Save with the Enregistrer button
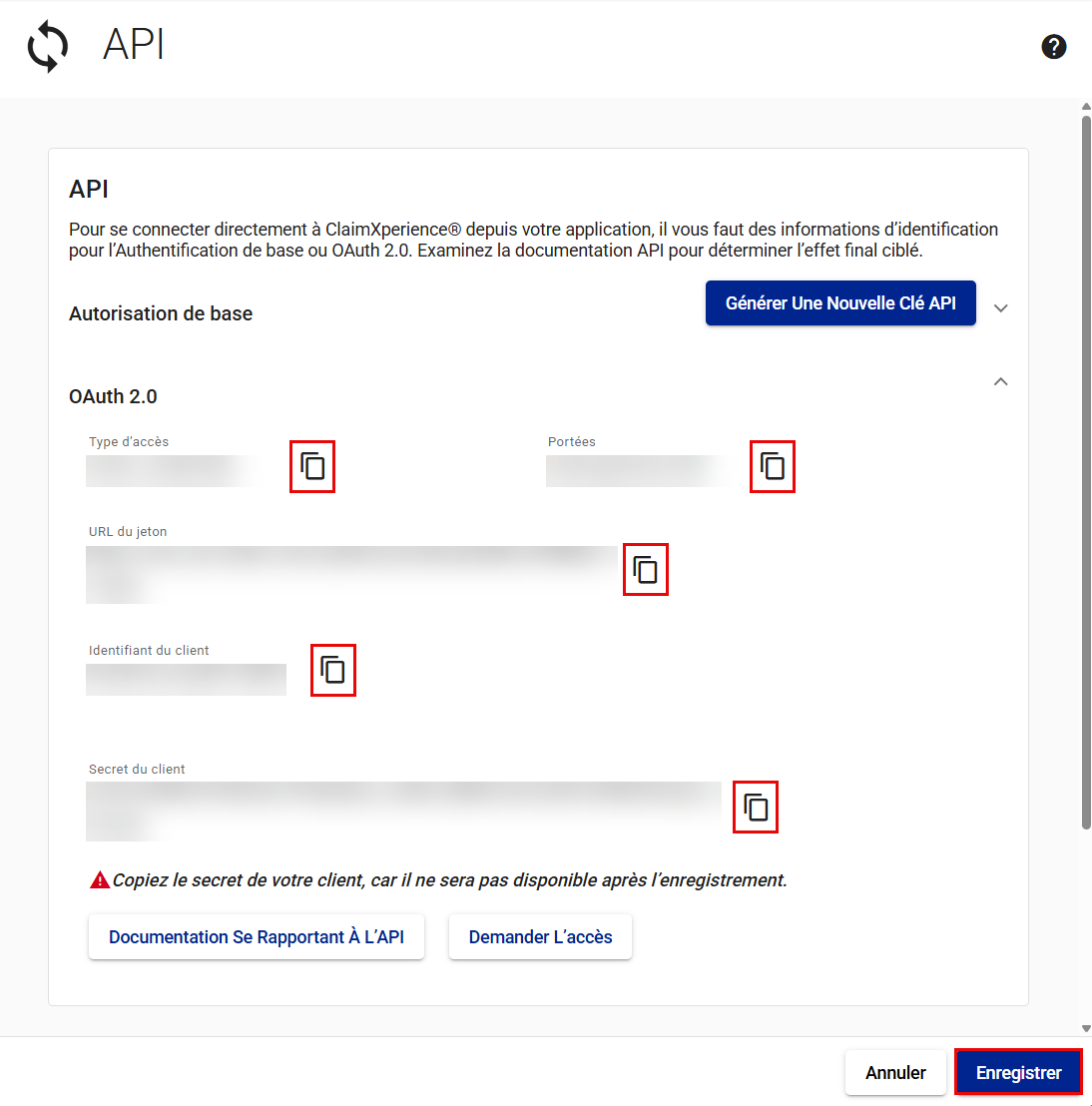Image resolution: width=1092 pixels, height=1106 pixels. point(1018,1073)
